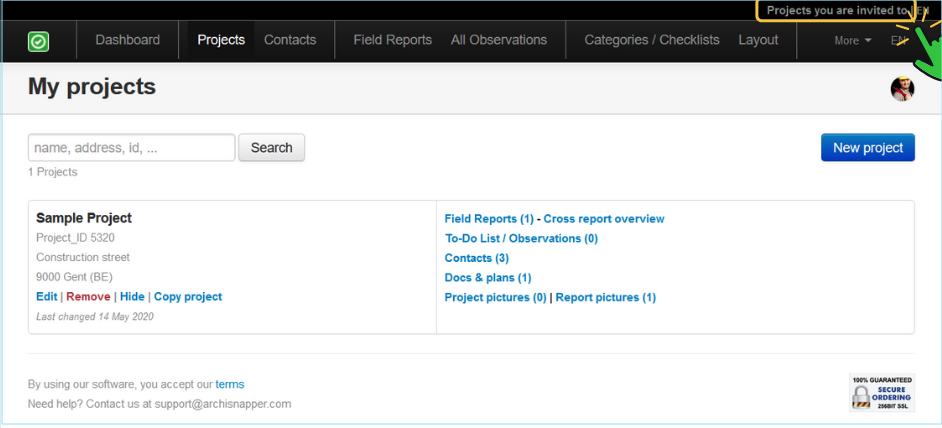Switch to the Layout menu item

click(758, 40)
